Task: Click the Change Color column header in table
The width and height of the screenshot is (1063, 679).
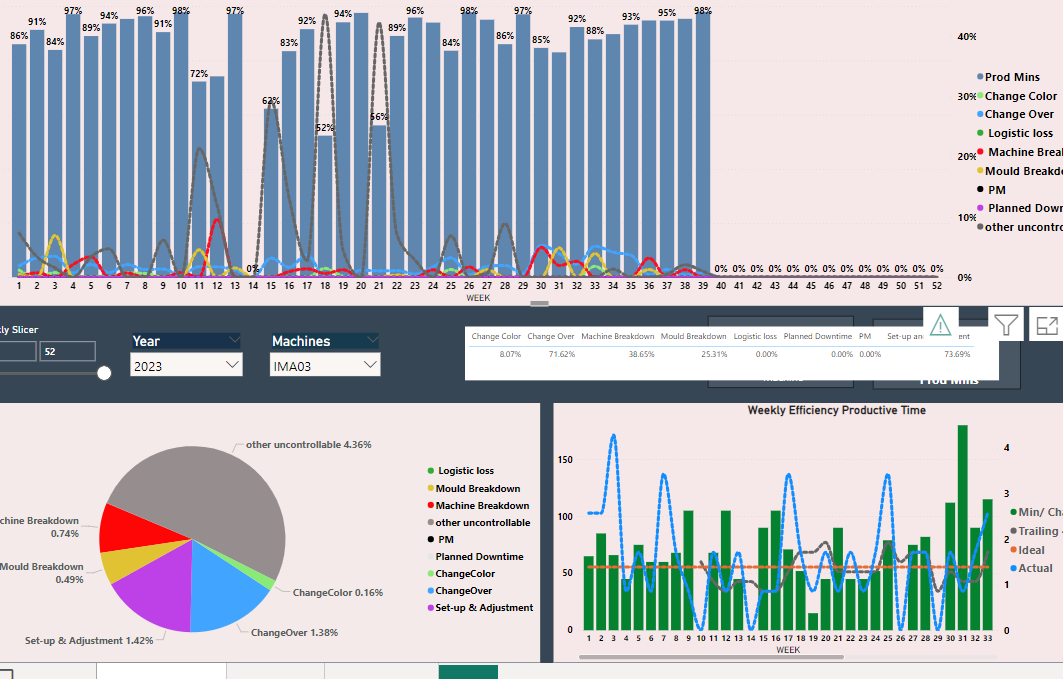Action: (496, 336)
